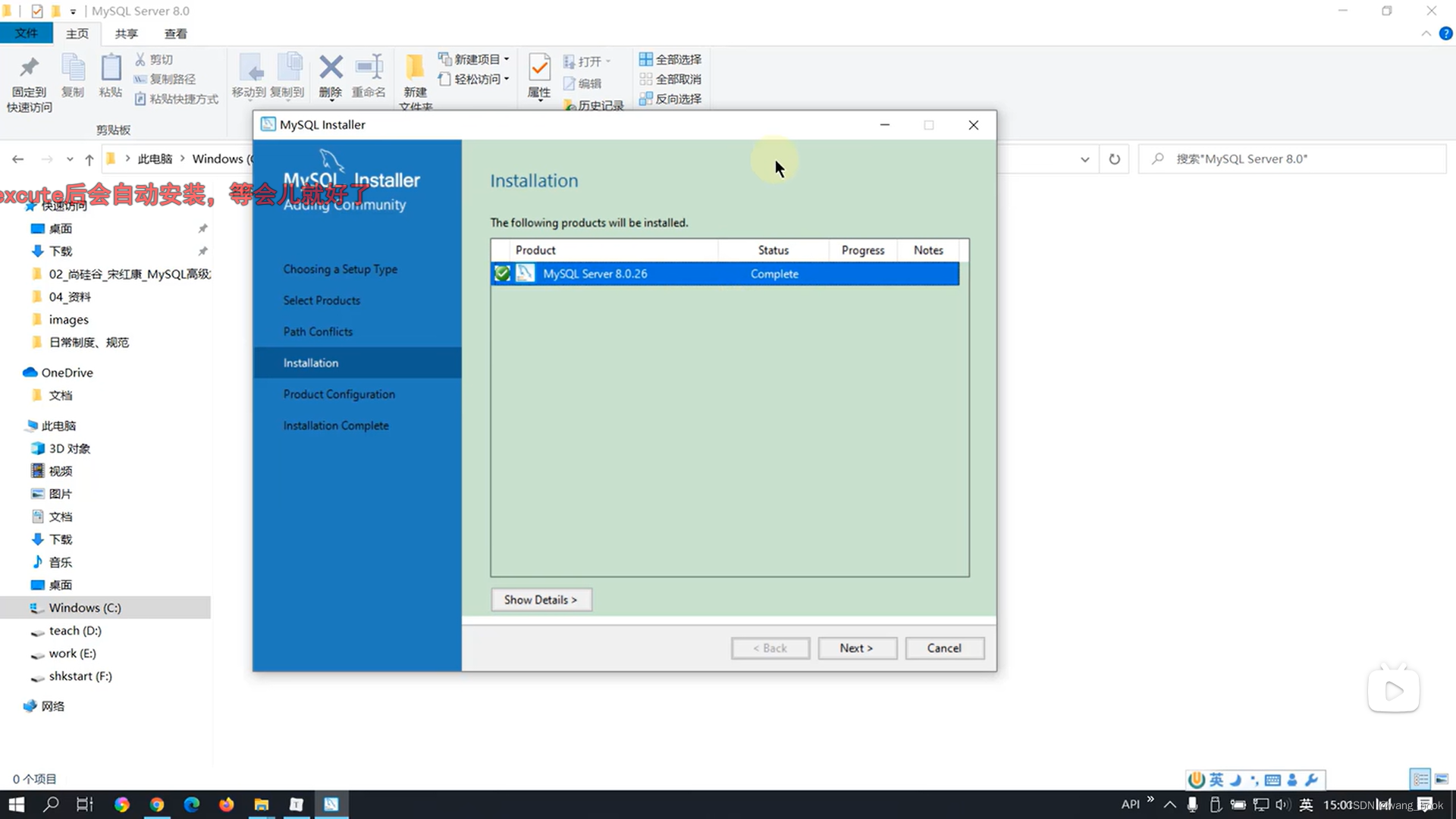Click the Product column header

tap(535, 250)
